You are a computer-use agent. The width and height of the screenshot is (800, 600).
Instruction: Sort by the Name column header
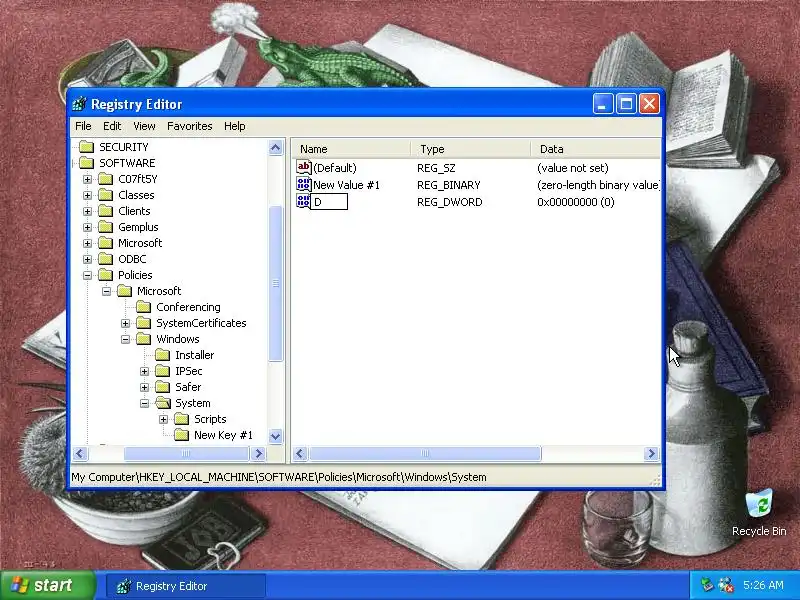[351, 149]
